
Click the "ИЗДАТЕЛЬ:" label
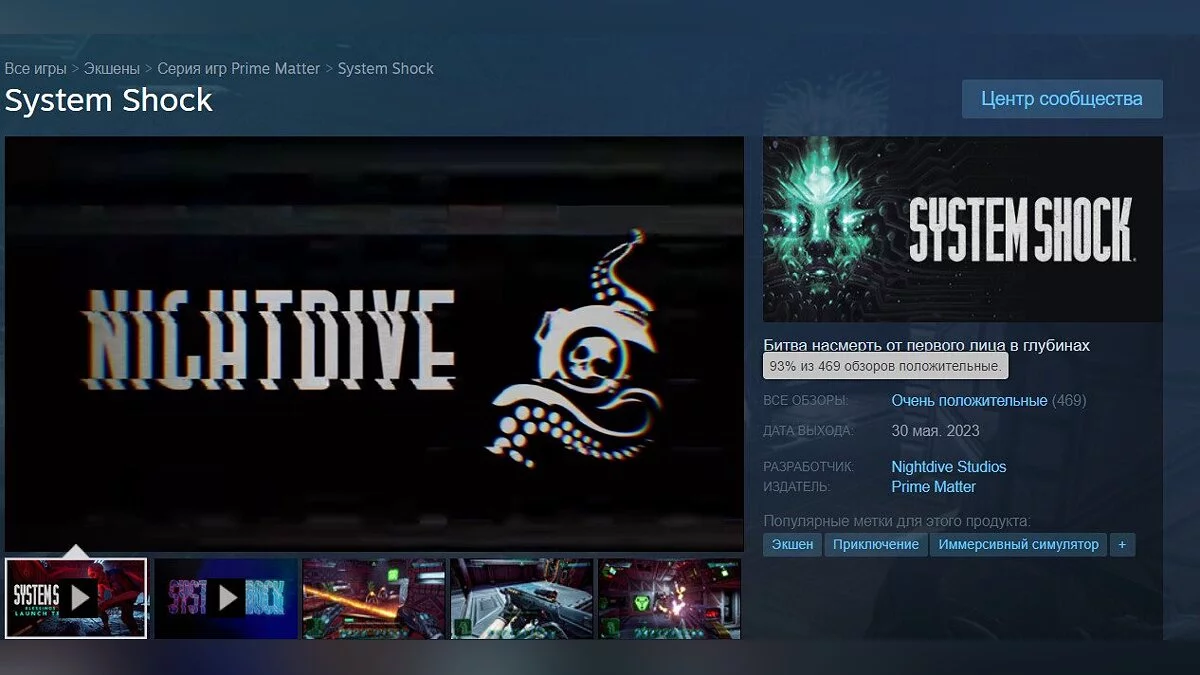tap(796, 487)
